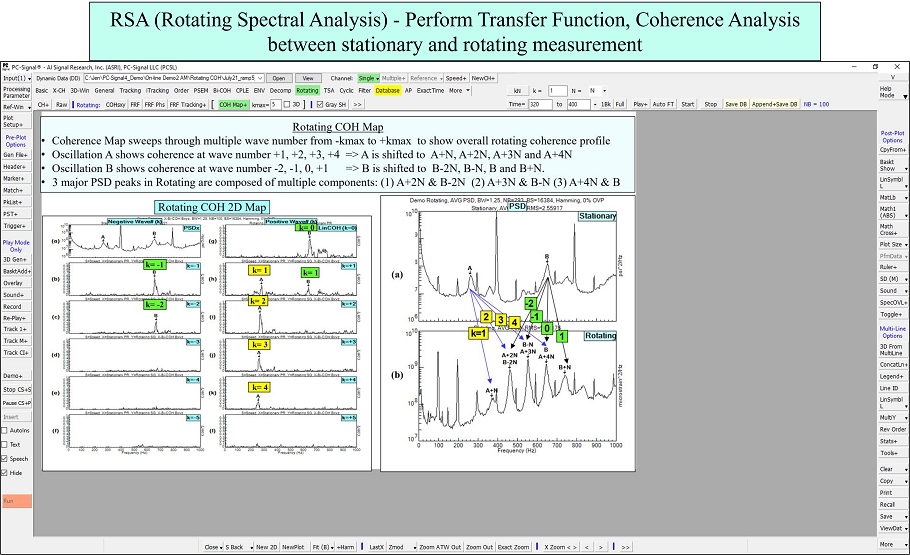Select the Database tab

coord(387,90)
